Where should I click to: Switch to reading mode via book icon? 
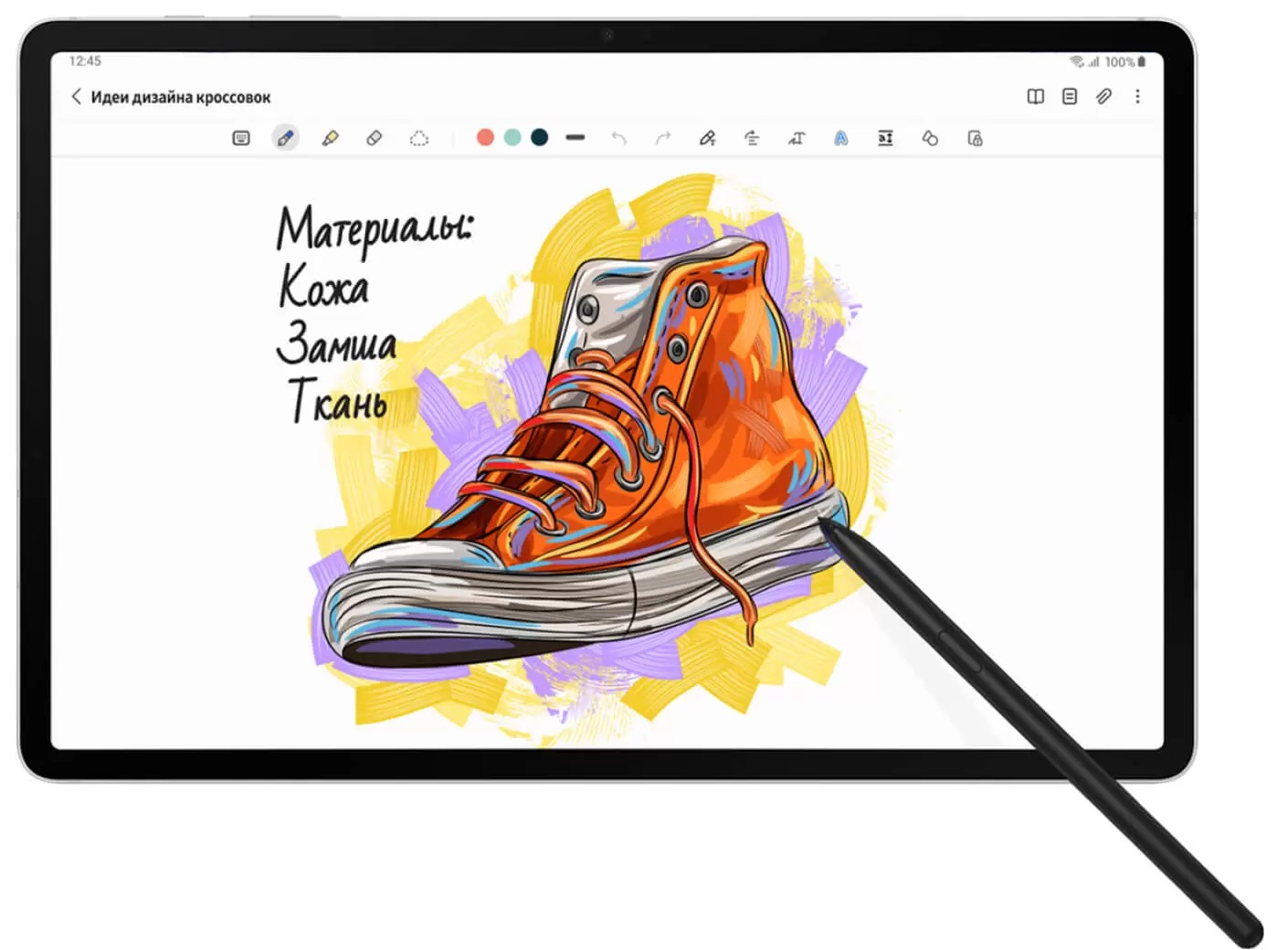pos(1035,97)
